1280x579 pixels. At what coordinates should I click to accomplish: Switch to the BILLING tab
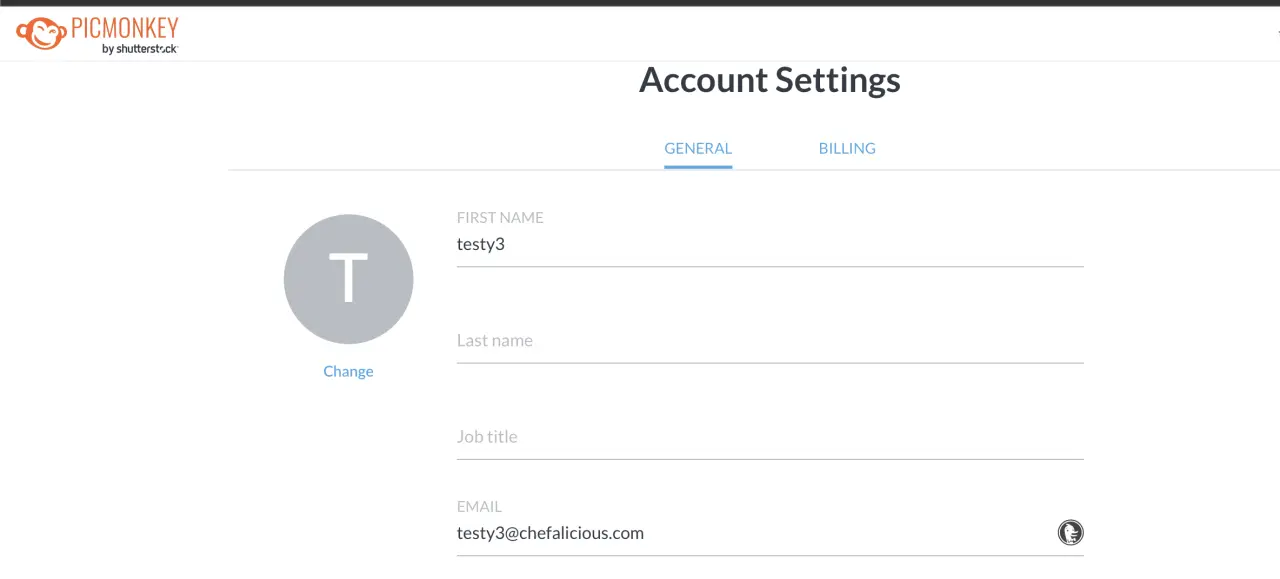(x=847, y=148)
